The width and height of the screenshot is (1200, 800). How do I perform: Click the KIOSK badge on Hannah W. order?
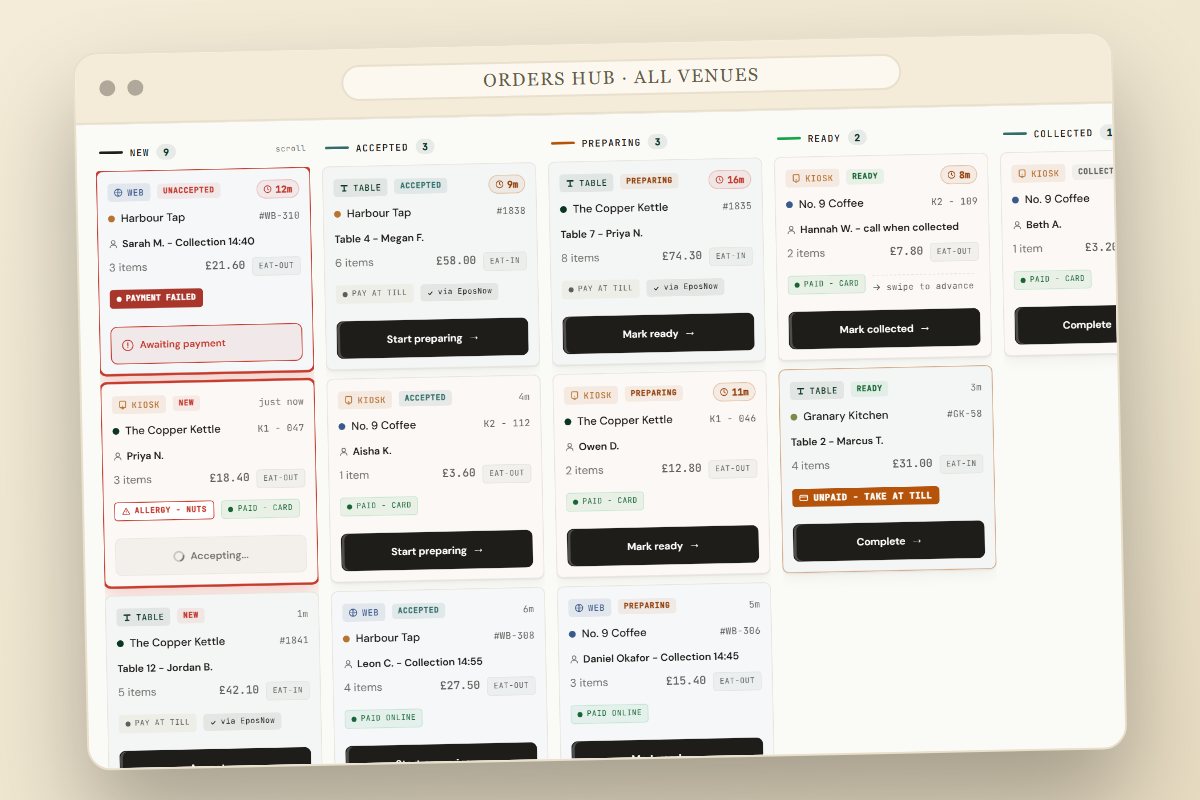click(x=812, y=178)
